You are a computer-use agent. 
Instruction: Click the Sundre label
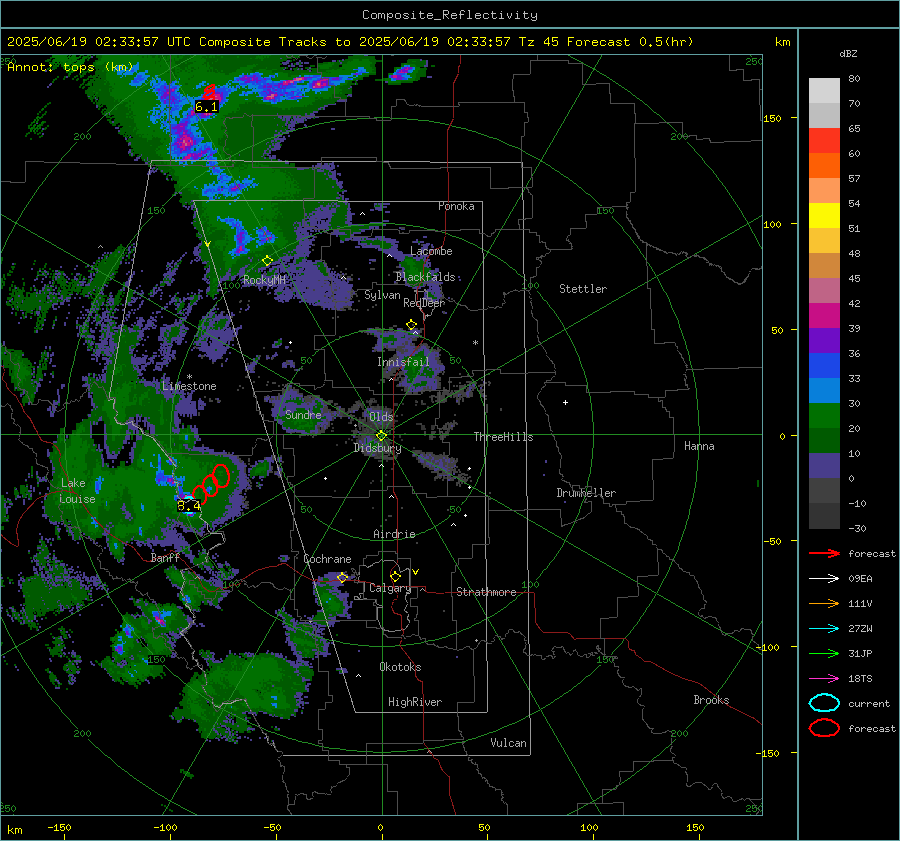pyautogui.click(x=303, y=415)
